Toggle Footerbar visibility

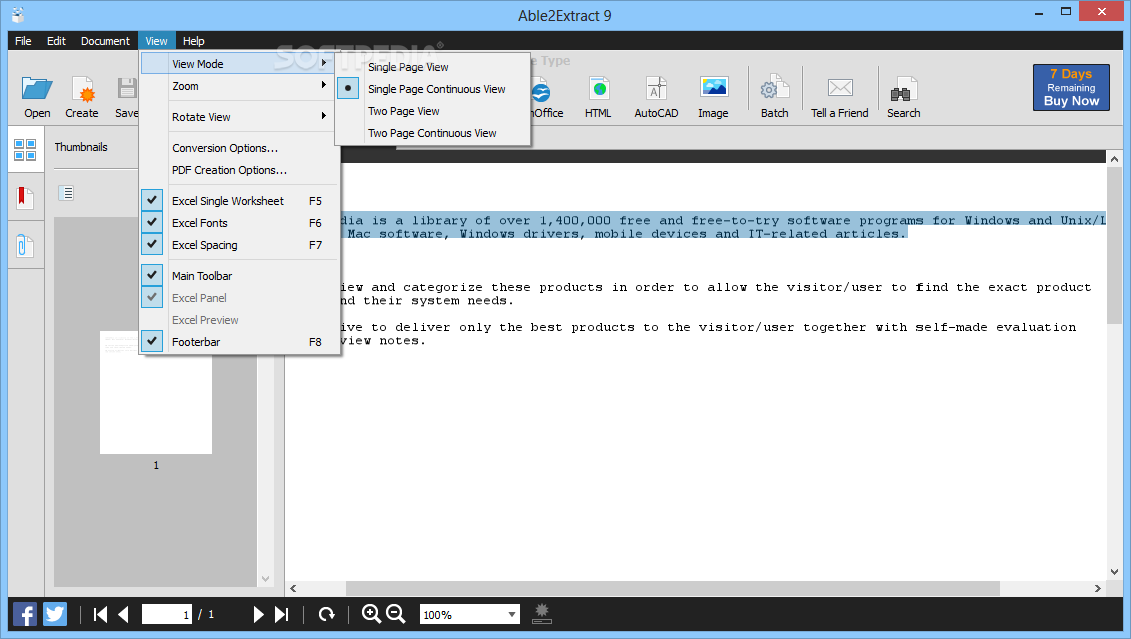click(x=240, y=342)
